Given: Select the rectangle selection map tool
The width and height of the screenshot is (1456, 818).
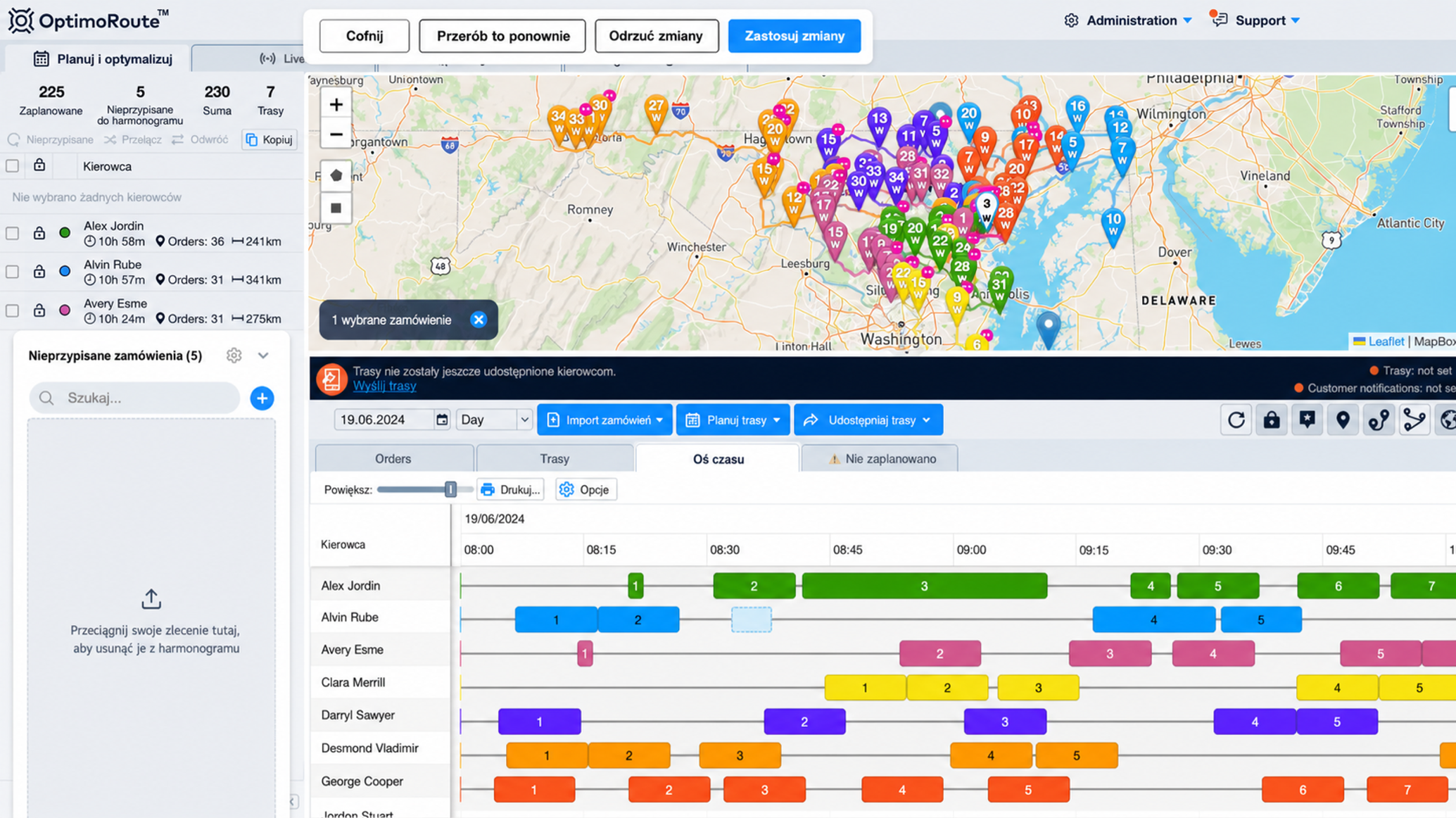Looking at the screenshot, I should (x=336, y=208).
